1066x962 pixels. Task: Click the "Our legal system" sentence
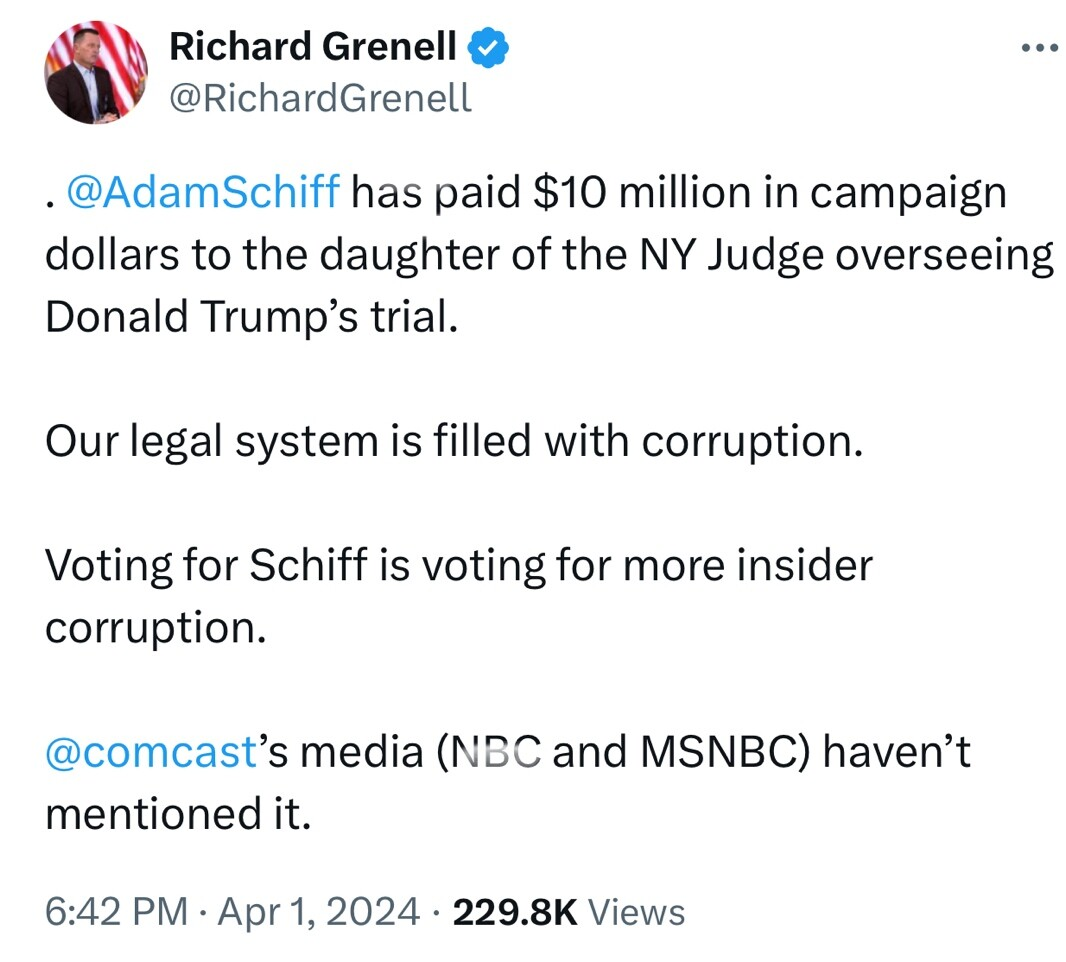[453, 441]
